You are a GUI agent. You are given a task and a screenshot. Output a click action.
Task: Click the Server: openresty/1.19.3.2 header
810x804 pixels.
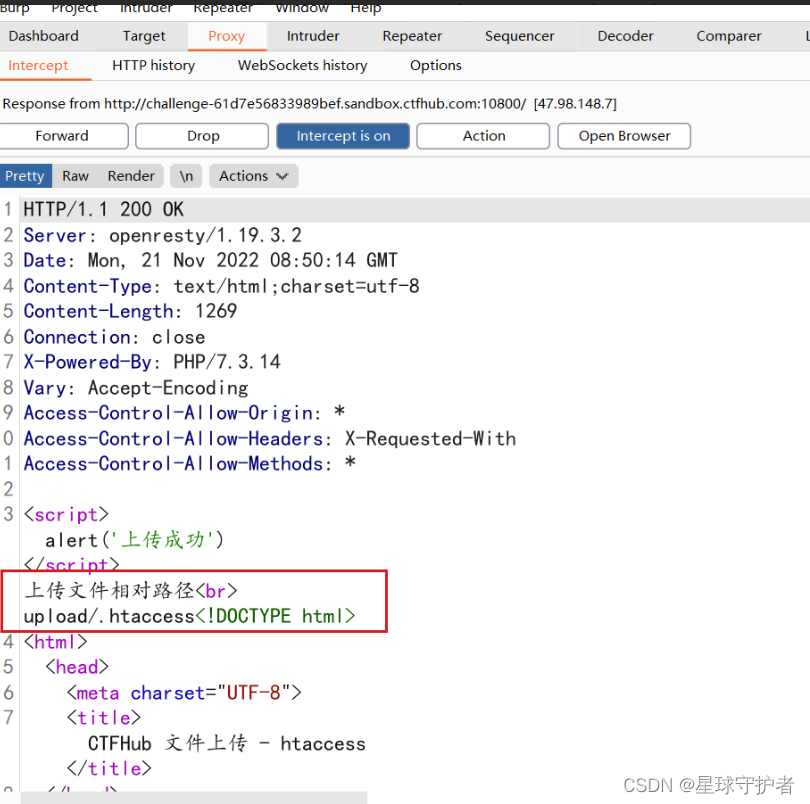163,236
